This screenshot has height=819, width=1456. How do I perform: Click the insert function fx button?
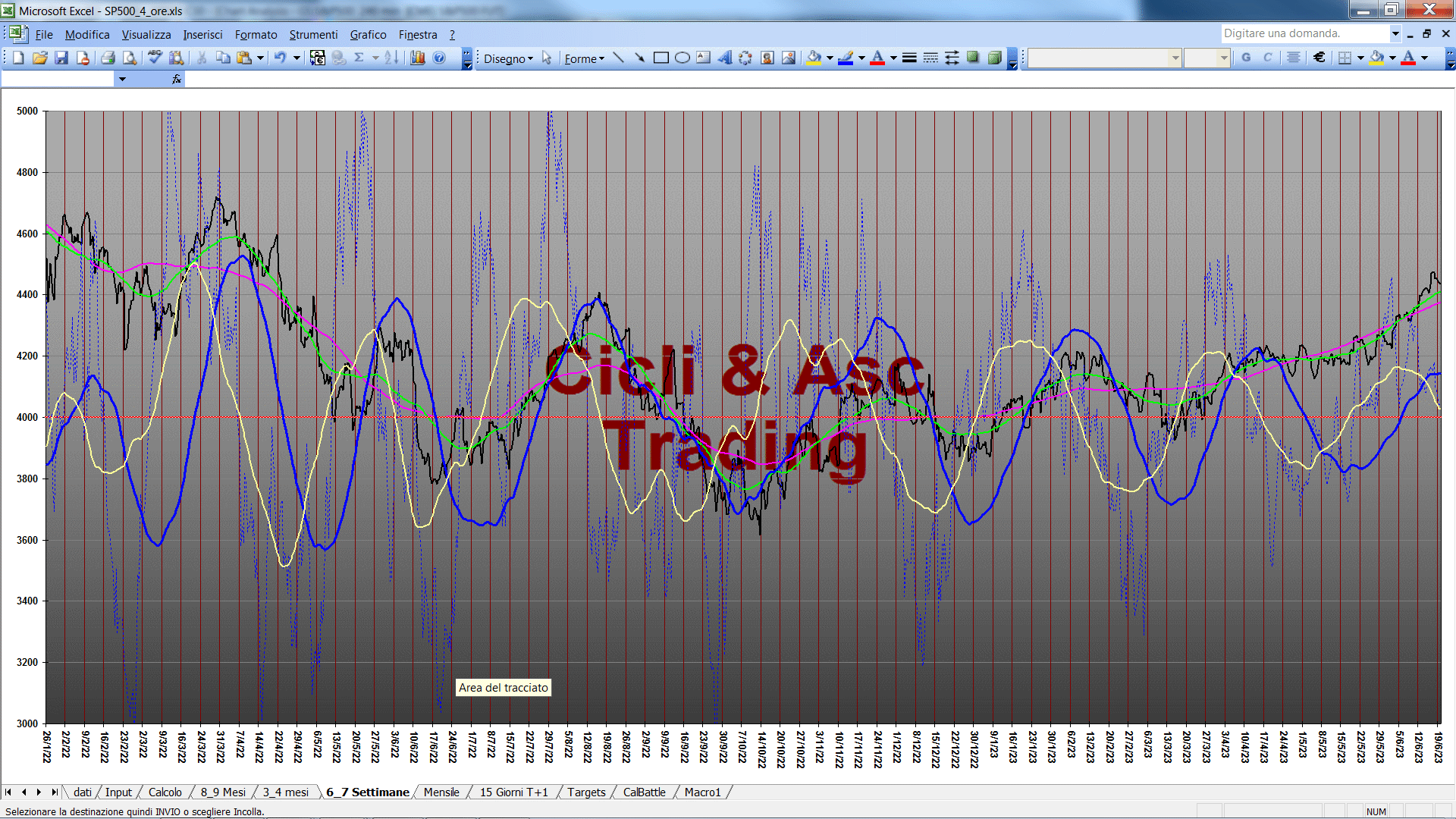177,79
